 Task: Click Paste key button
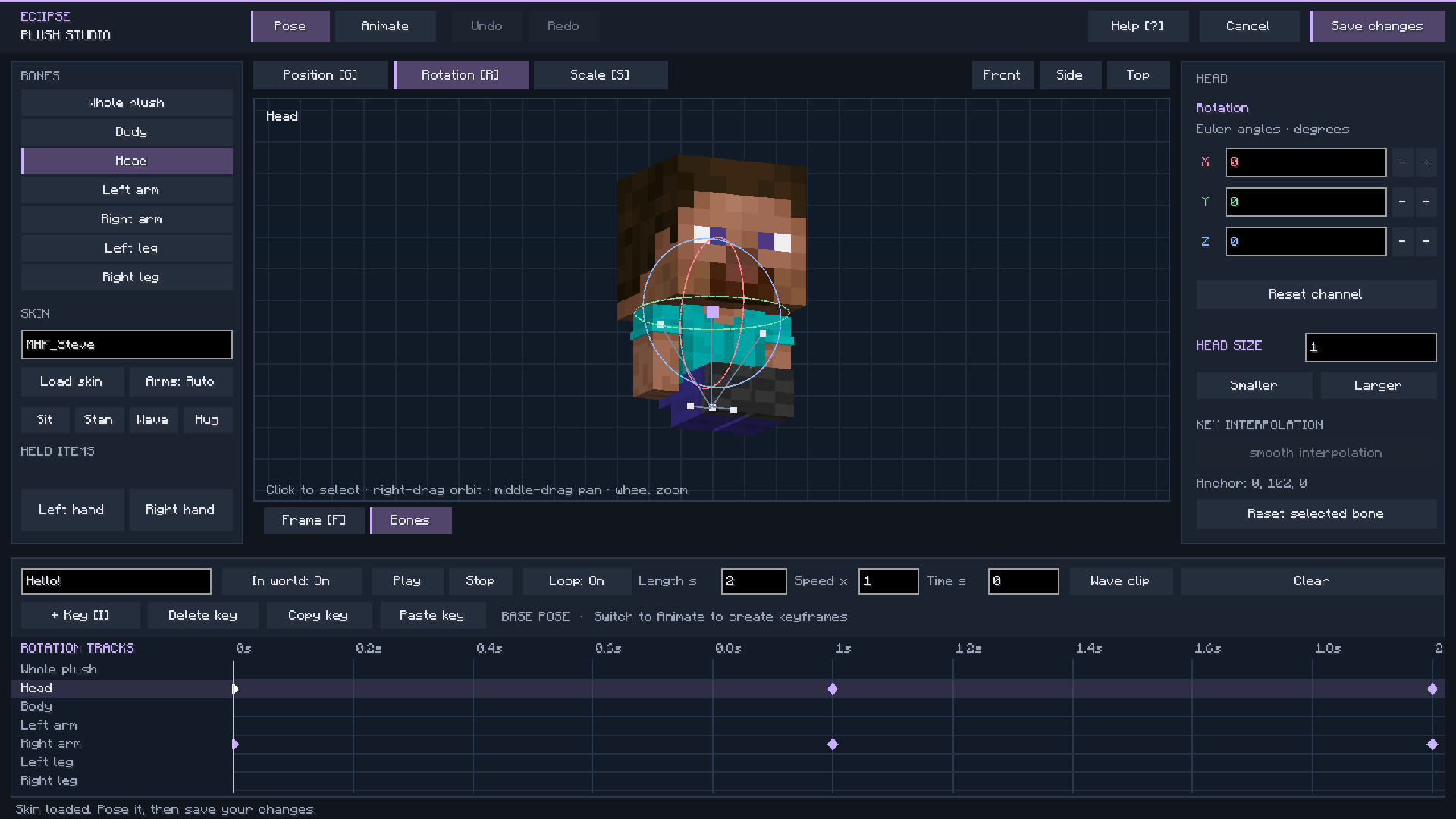432,616
